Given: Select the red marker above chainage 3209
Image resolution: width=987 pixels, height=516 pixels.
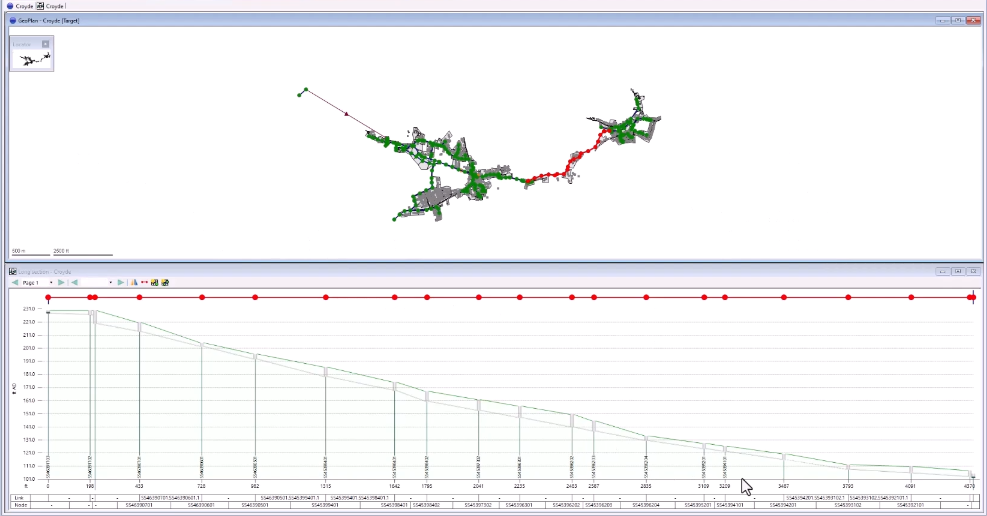Looking at the screenshot, I should [x=725, y=297].
